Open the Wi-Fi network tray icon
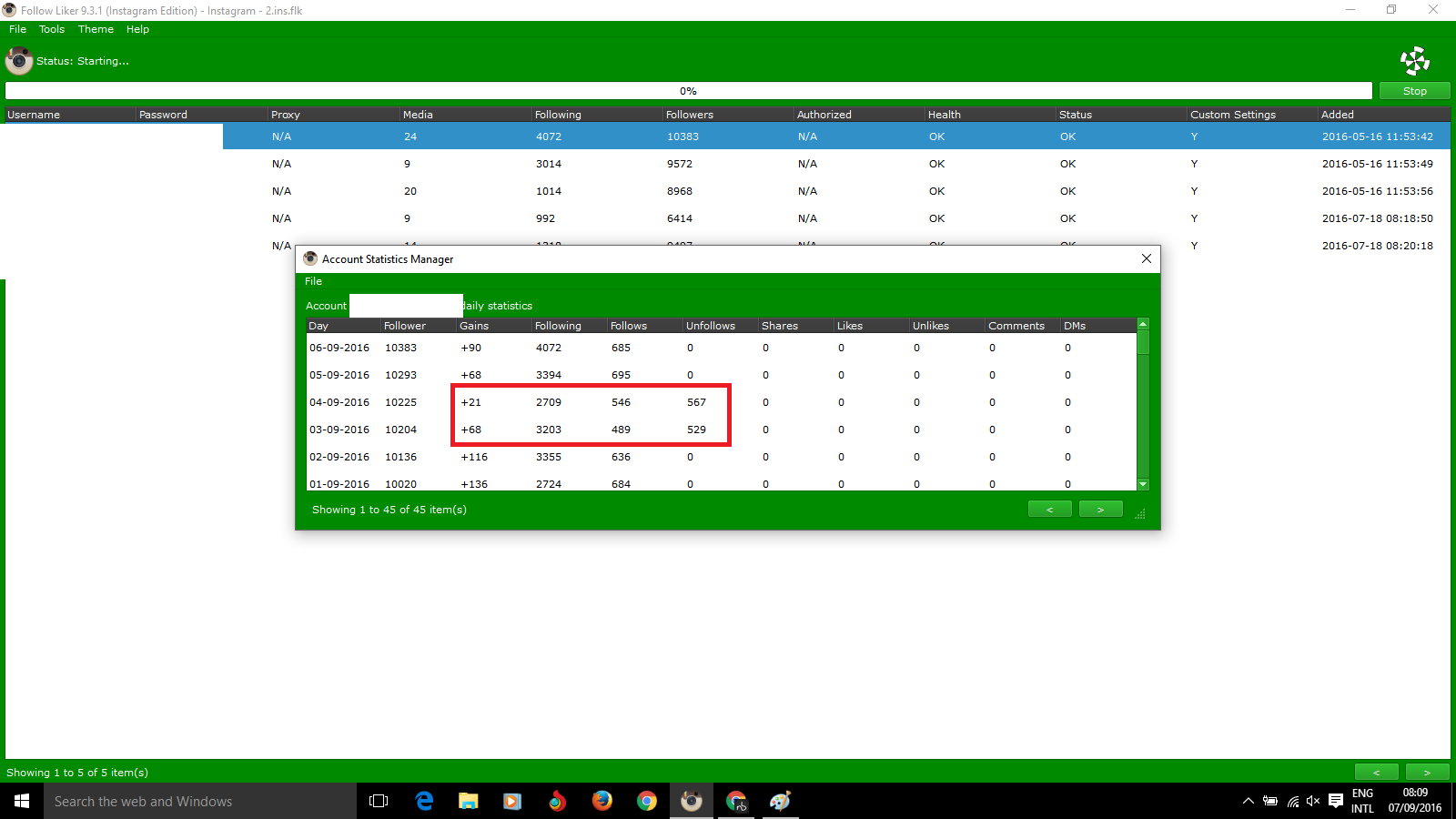1456x819 pixels. [x=1292, y=801]
